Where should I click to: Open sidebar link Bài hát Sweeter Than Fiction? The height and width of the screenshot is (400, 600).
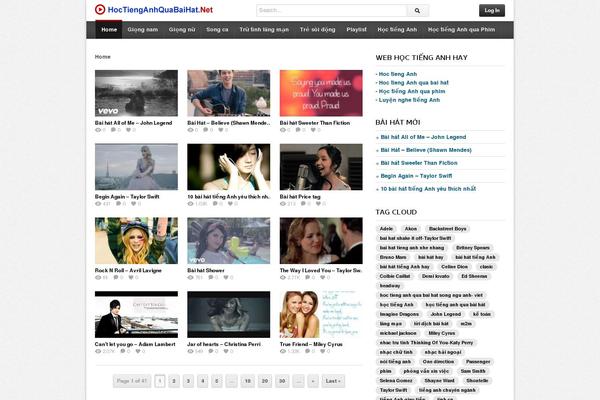click(x=419, y=163)
